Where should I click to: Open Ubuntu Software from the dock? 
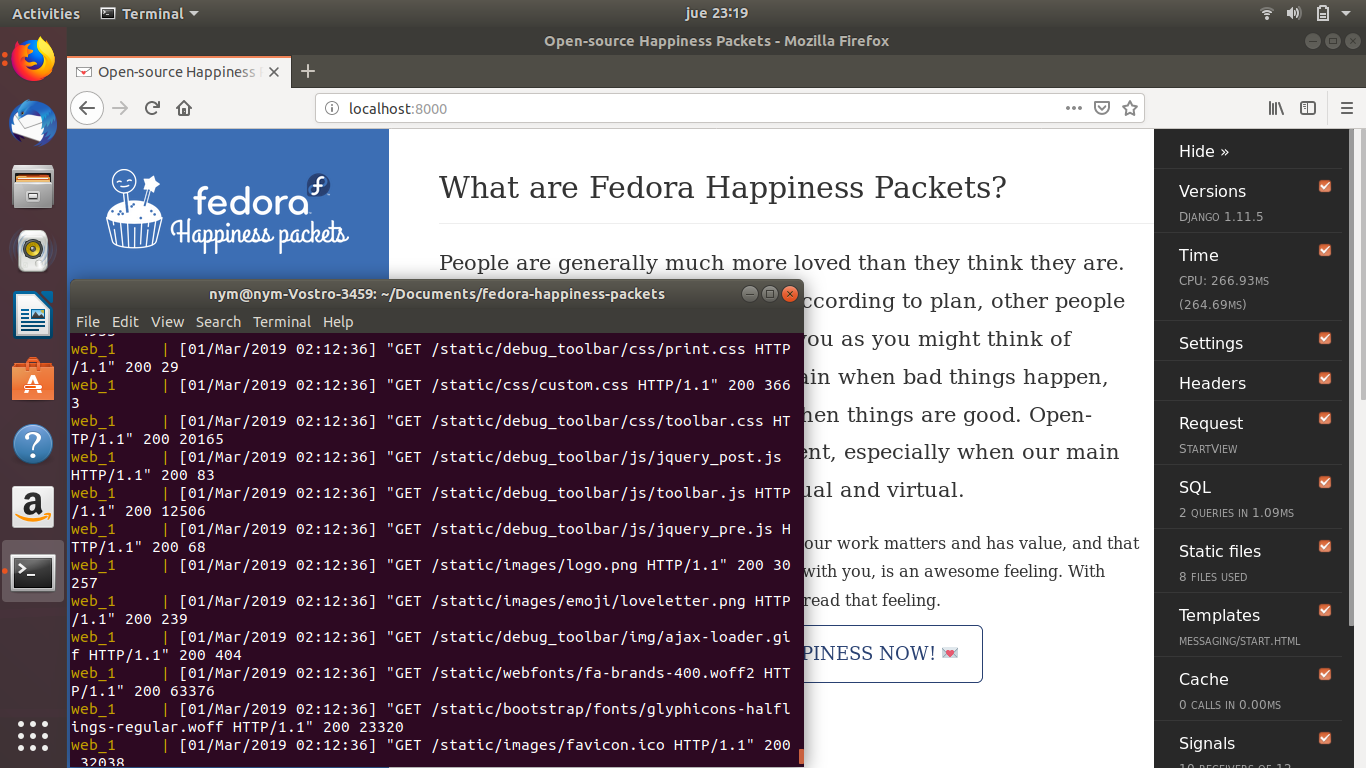(x=33, y=380)
